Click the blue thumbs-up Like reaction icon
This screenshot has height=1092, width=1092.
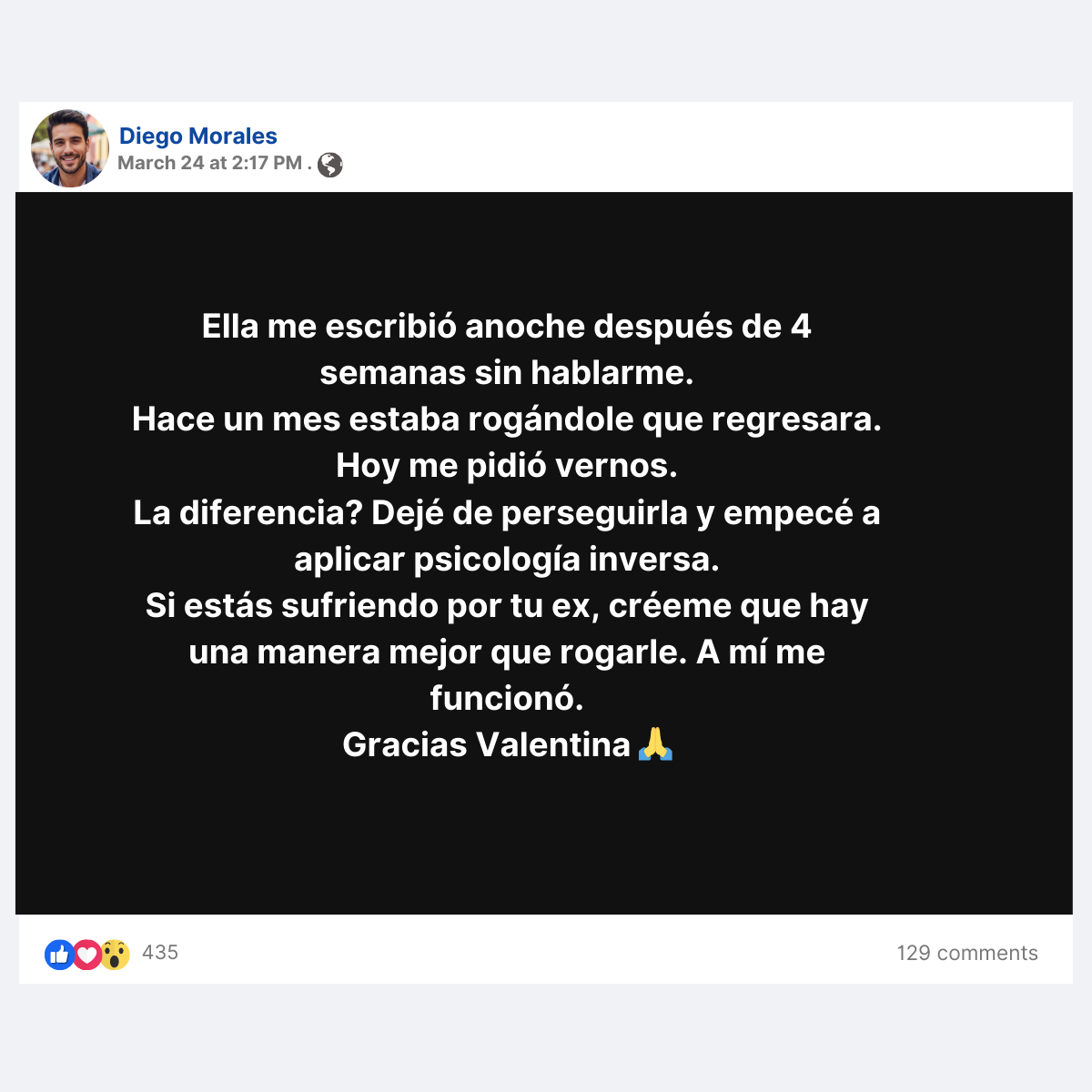point(60,954)
